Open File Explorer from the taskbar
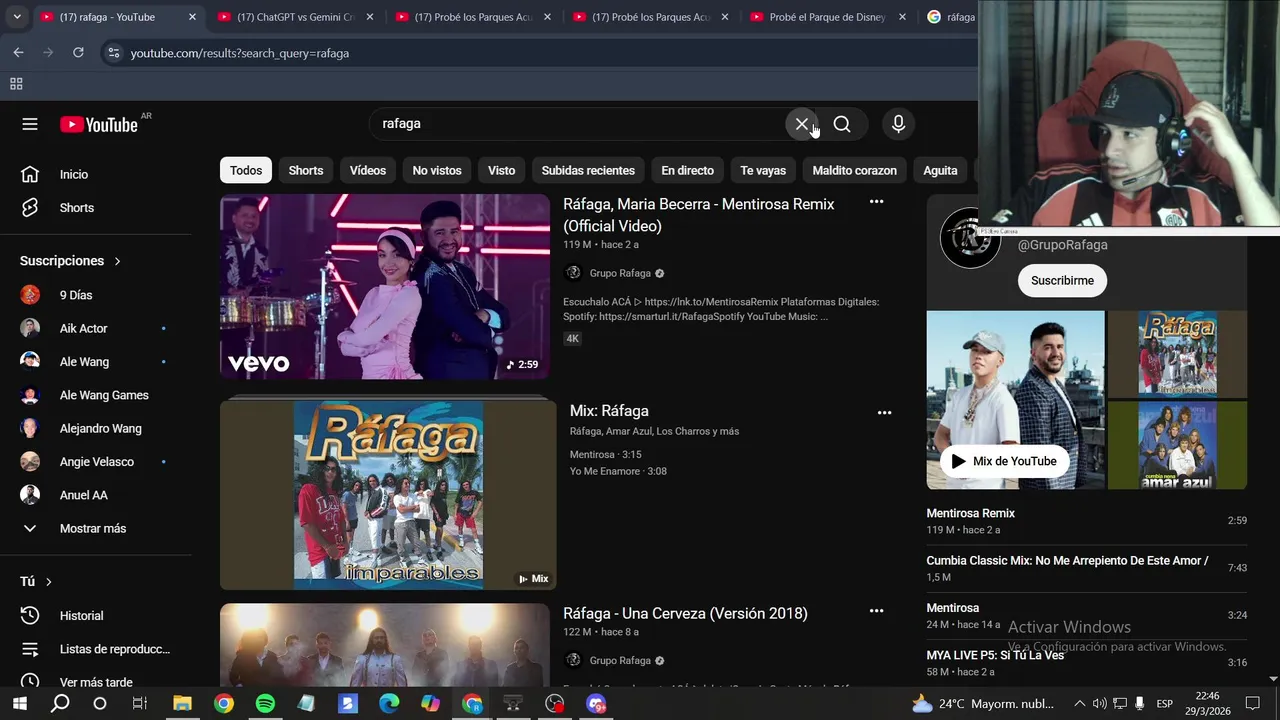The width and height of the screenshot is (1280, 720). [x=182, y=704]
